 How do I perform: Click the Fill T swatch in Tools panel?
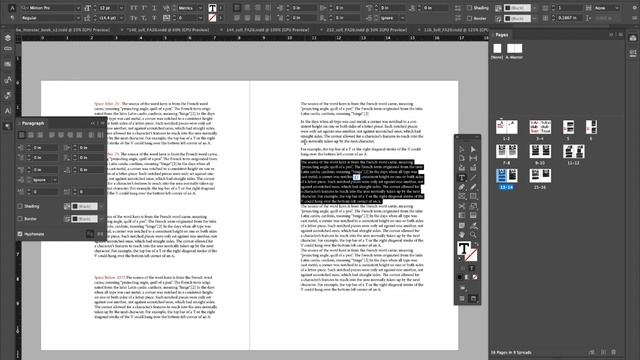coord(463,248)
